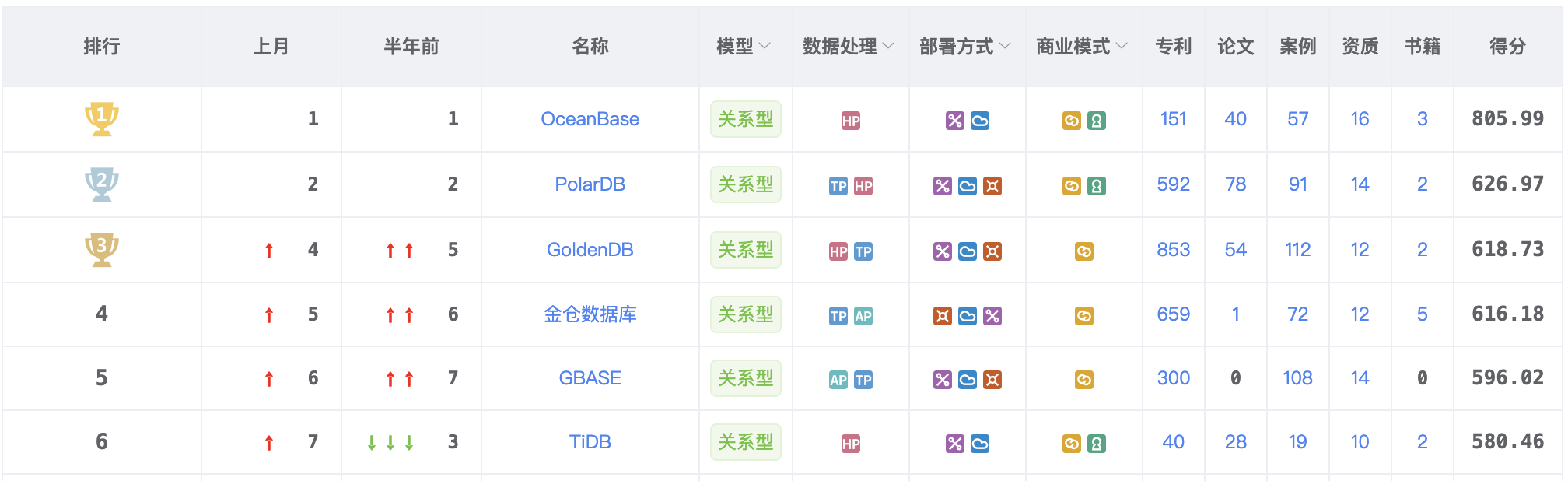Click the HP tag in OceanBase row
Screen dimensions: 1568x481
click(x=851, y=121)
